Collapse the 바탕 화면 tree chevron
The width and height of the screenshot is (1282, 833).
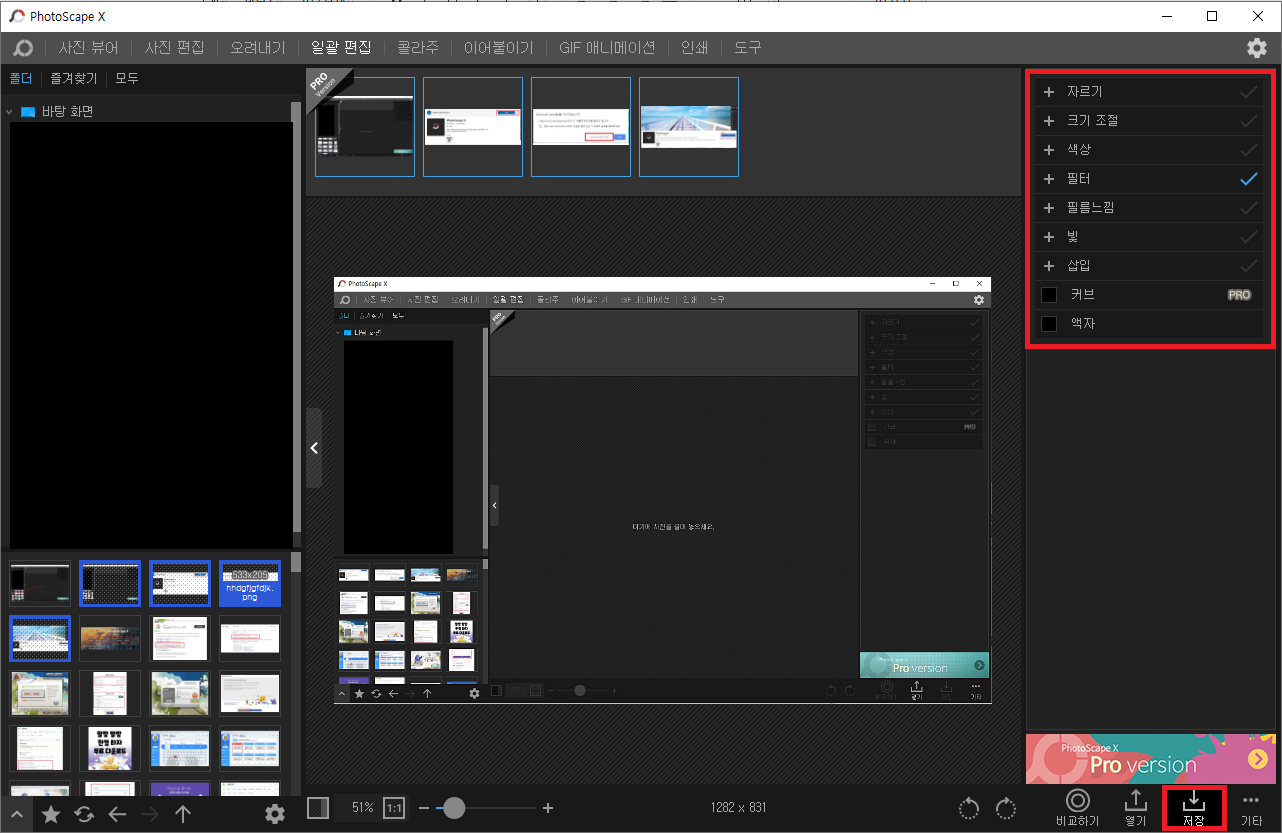coord(9,112)
